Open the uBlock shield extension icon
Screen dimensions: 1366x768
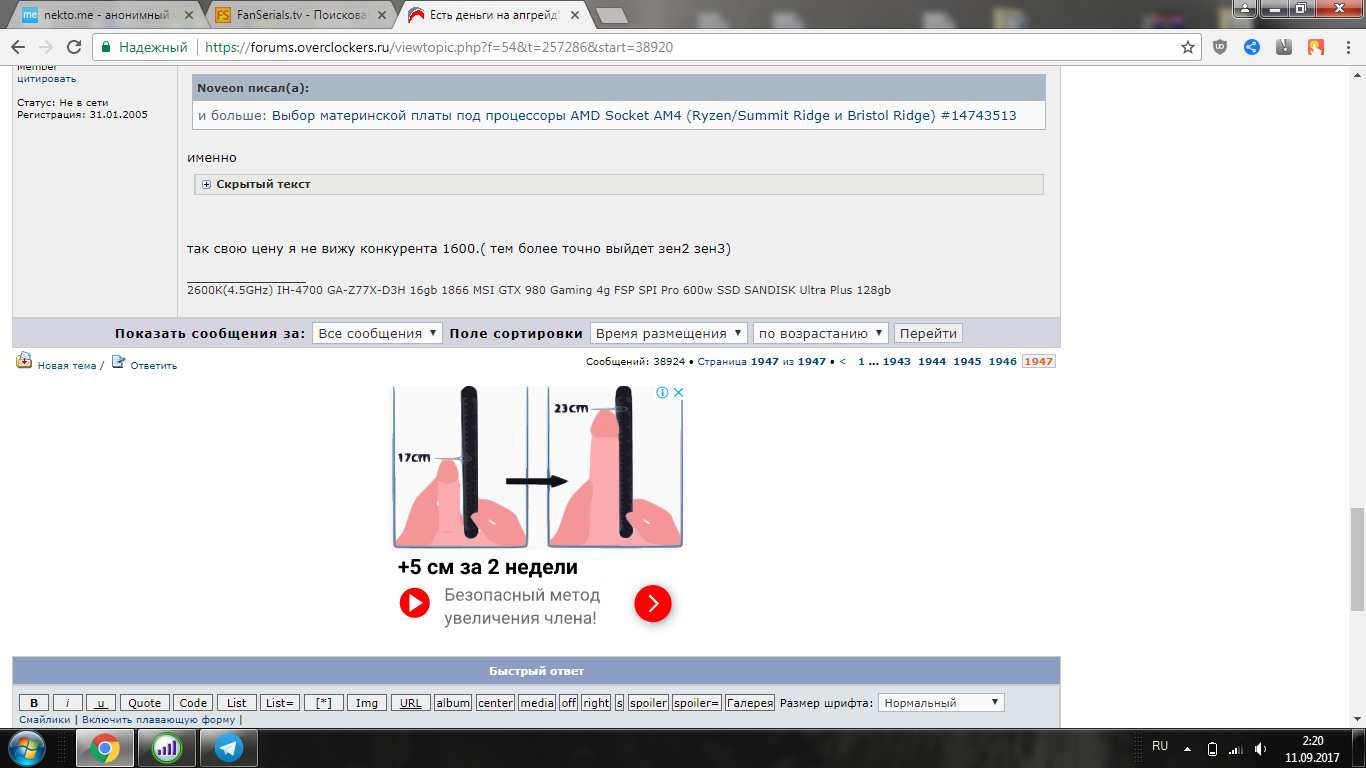1220,47
